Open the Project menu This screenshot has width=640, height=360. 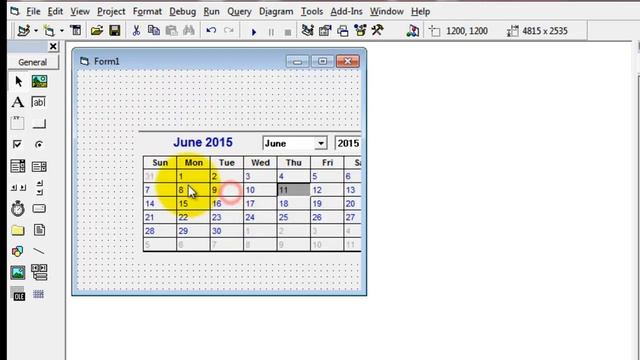[x=111, y=11]
